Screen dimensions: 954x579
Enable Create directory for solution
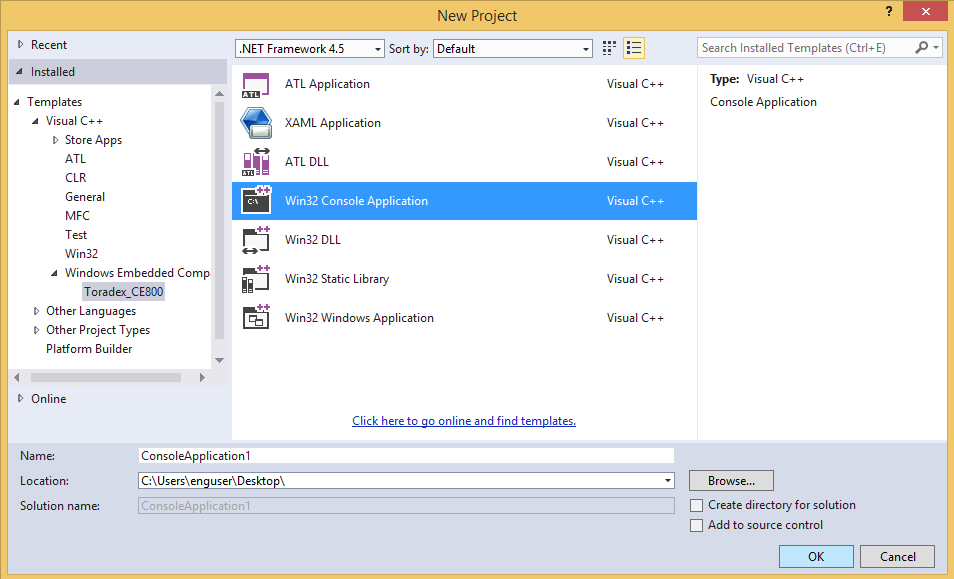point(696,505)
